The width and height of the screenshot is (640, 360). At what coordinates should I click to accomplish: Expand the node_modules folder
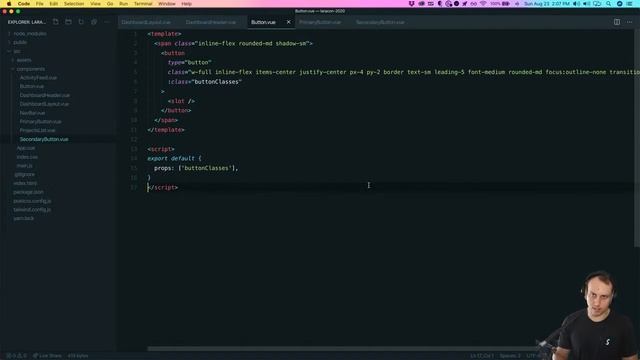pyautogui.click(x=30, y=33)
